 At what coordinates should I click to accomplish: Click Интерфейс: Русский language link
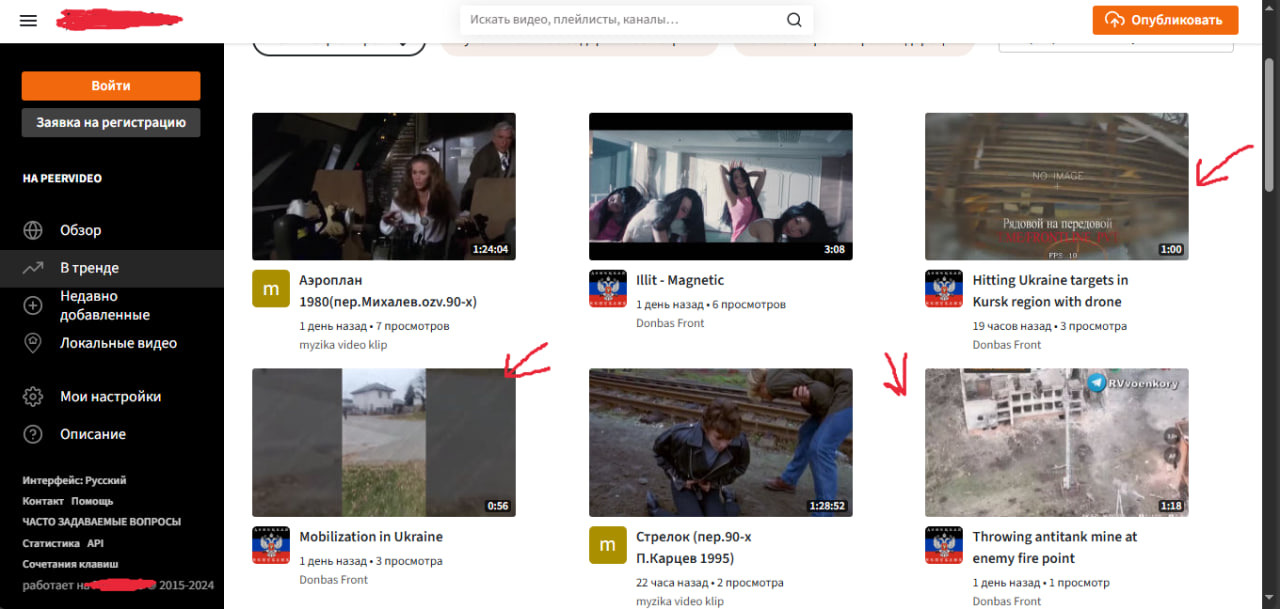pyautogui.click(x=75, y=480)
